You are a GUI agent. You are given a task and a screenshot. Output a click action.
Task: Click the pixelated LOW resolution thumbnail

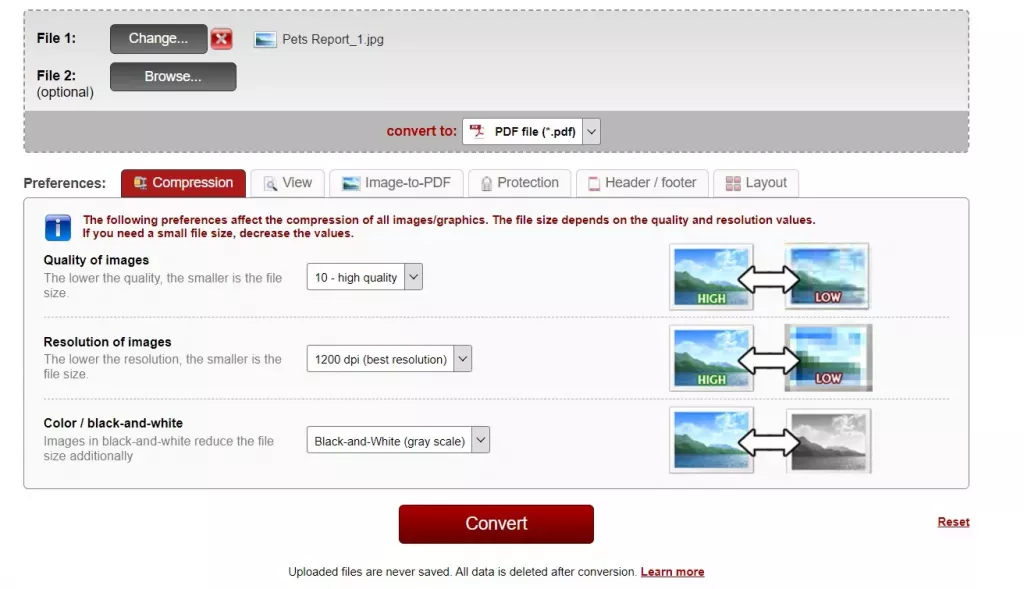click(828, 358)
